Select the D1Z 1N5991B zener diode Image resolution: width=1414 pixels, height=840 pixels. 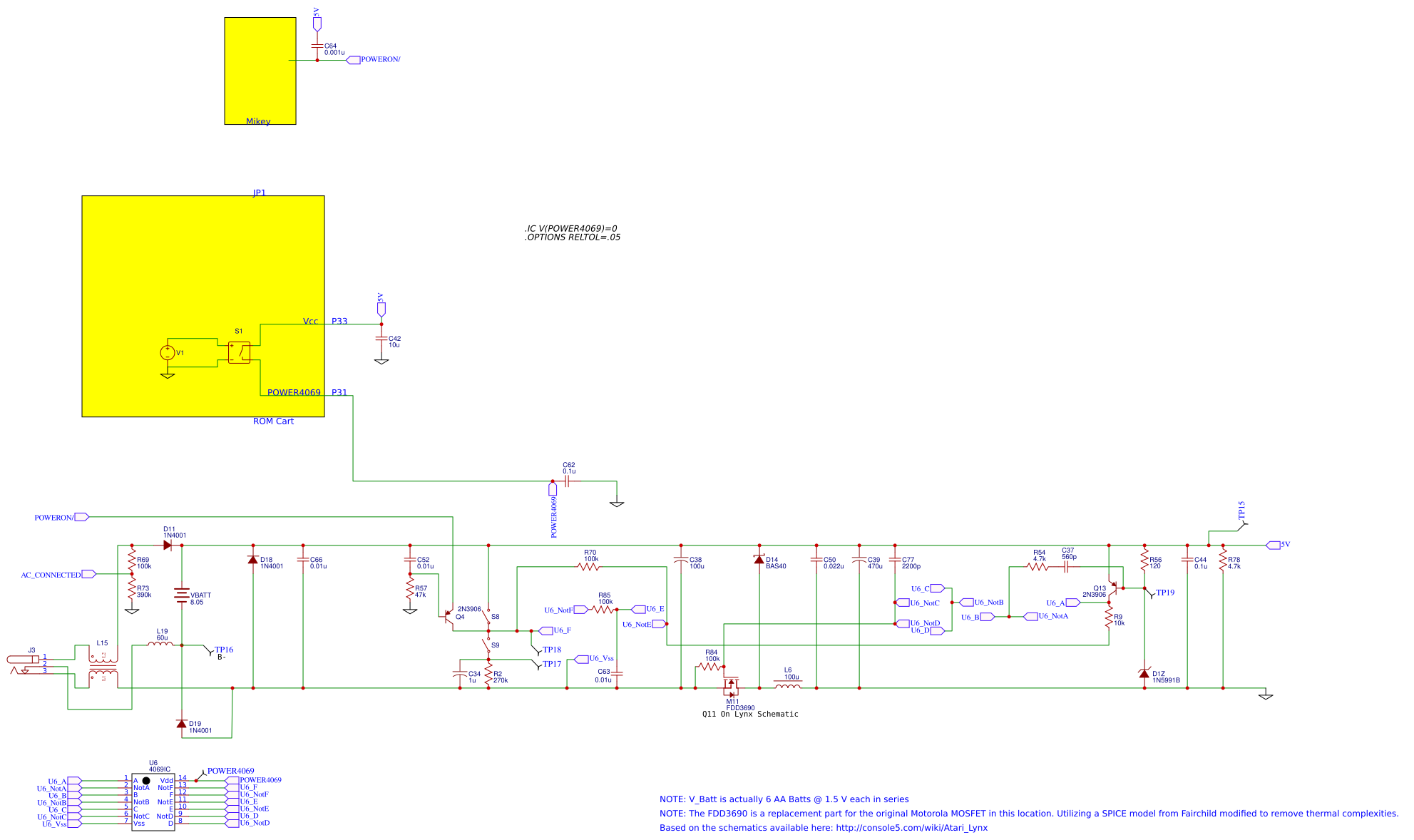[1144, 673]
